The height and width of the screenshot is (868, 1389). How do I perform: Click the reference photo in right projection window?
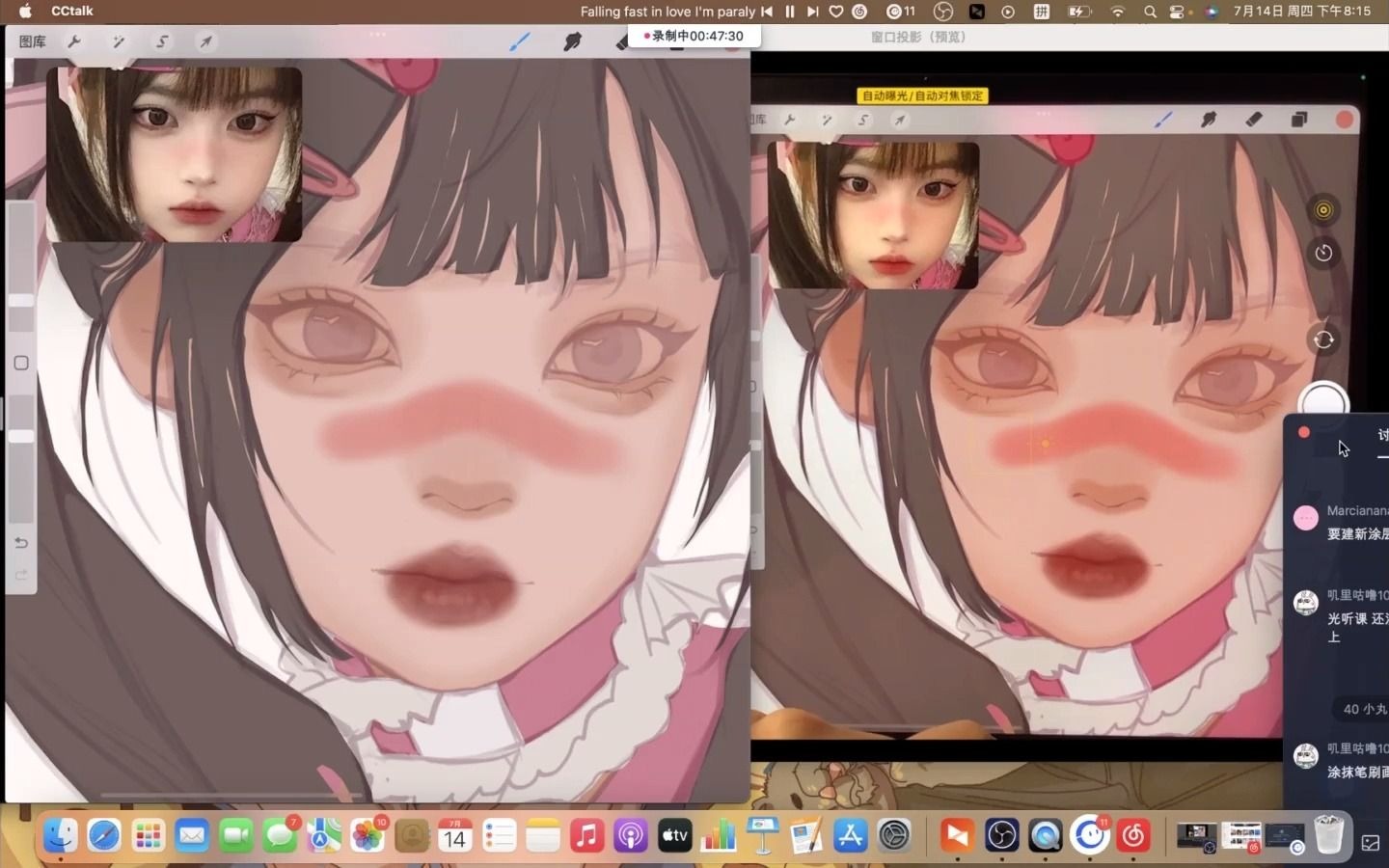pyautogui.click(x=873, y=215)
